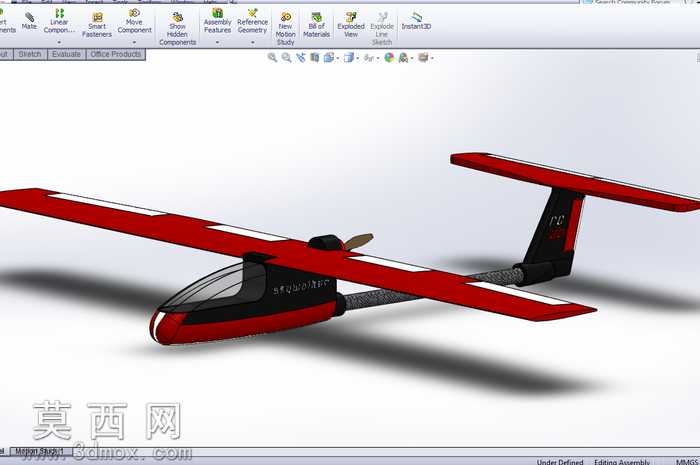The image size is (700, 465).
Task: Toggle the Instant3D tool
Action: [416, 21]
